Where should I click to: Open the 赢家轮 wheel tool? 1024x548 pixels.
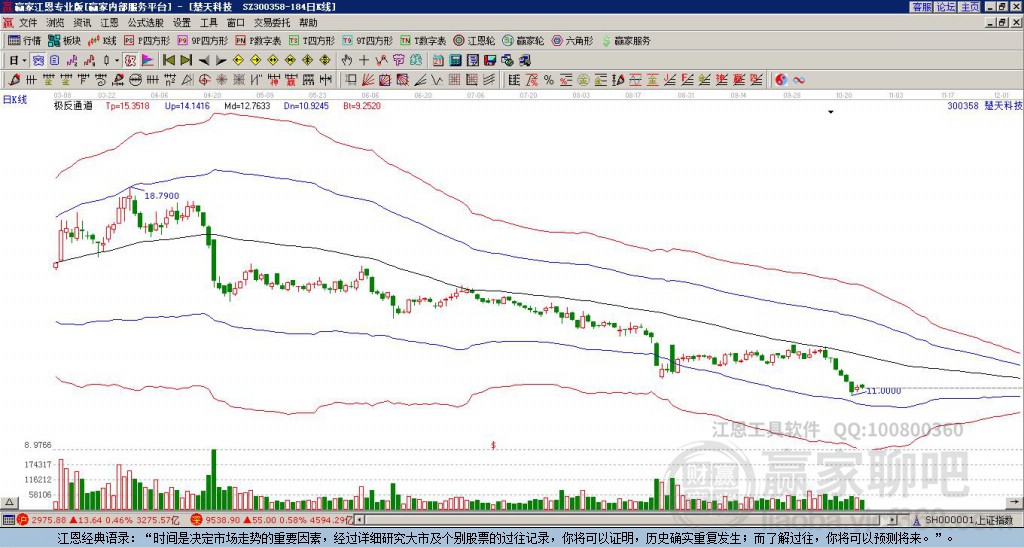pyautogui.click(x=523, y=40)
